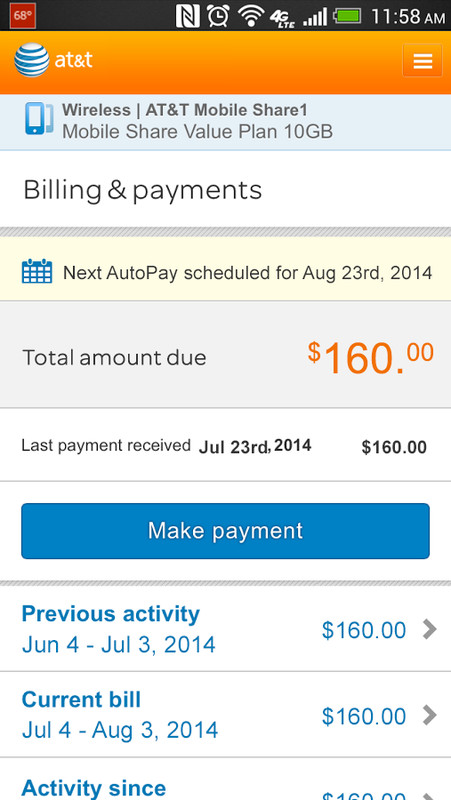451x800 pixels.
Task: Tap the Billing & payments heading
Action: [x=142, y=190]
